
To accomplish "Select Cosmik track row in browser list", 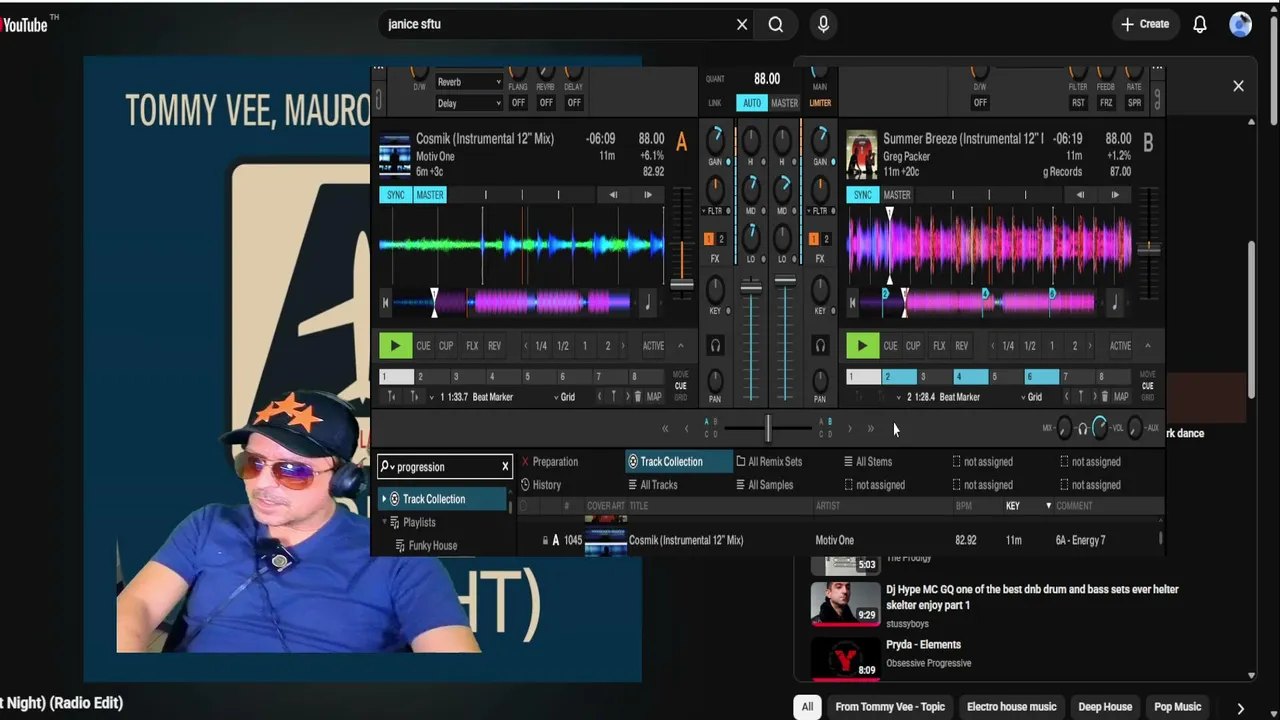I will click(840, 540).
